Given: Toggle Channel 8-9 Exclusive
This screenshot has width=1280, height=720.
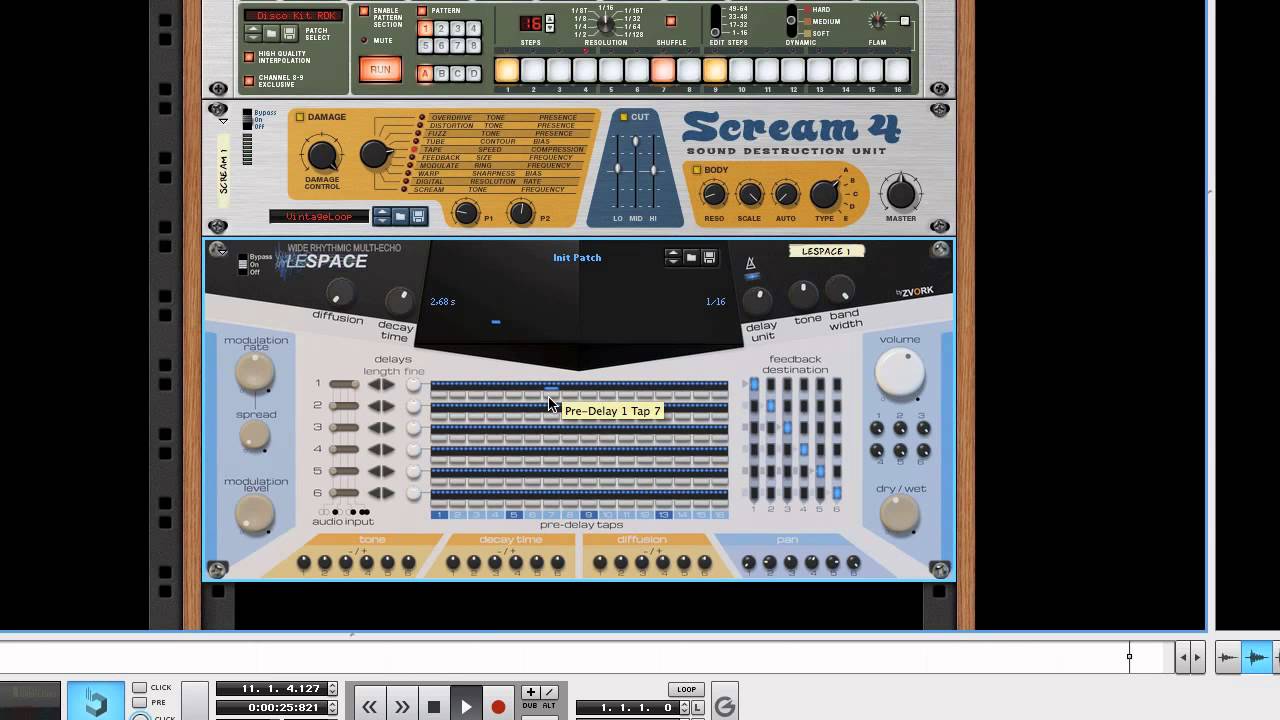Looking at the screenshot, I should [249, 81].
